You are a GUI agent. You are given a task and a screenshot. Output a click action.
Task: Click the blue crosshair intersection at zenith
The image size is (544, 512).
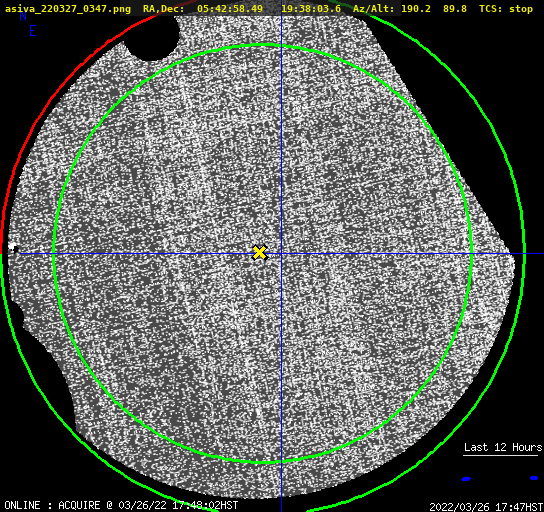tap(281, 254)
